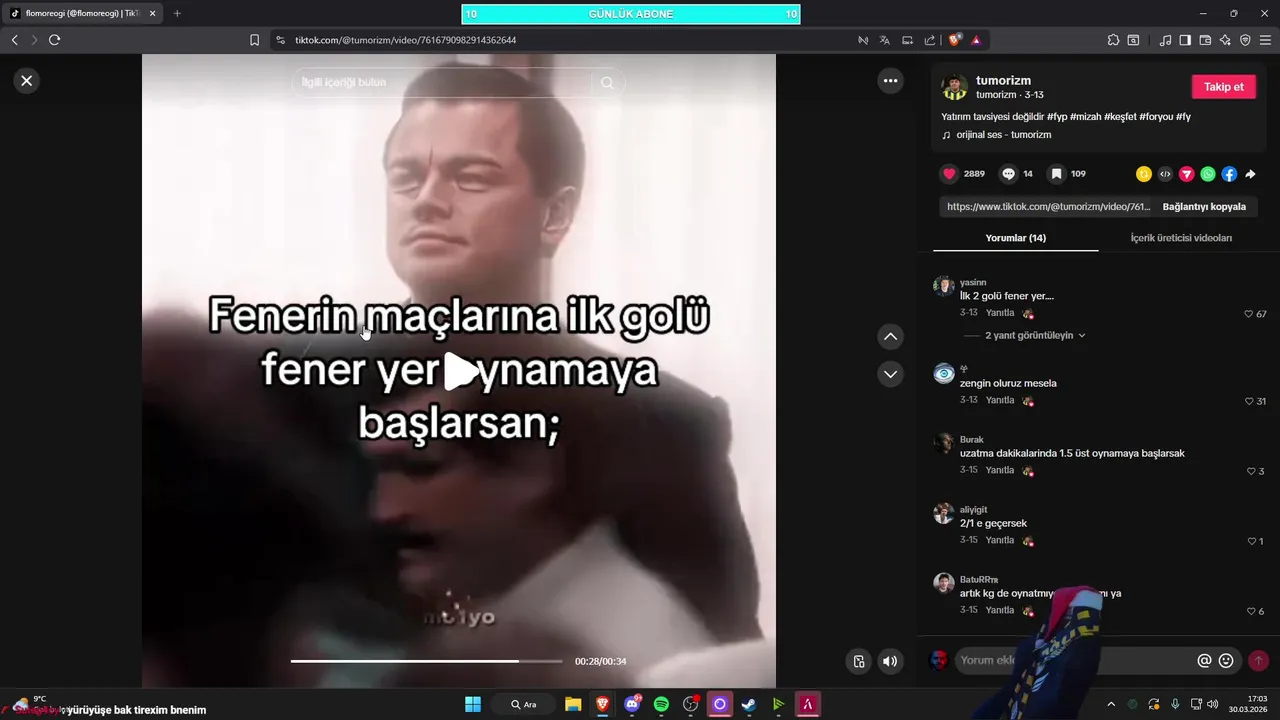Image resolution: width=1280 pixels, height=720 pixels.
Task: Toggle auto-scroll icon beside volume
Action: 858,661
